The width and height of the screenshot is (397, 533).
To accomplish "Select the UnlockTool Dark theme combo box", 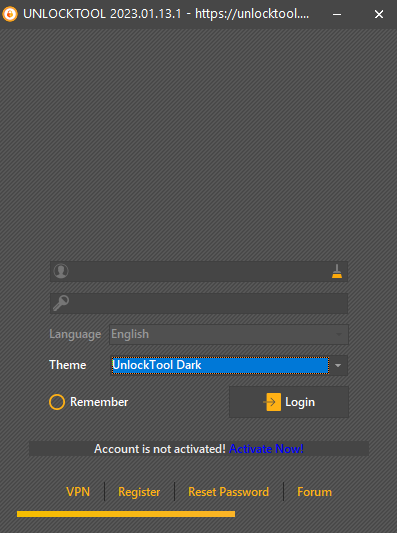I will 229,365.
